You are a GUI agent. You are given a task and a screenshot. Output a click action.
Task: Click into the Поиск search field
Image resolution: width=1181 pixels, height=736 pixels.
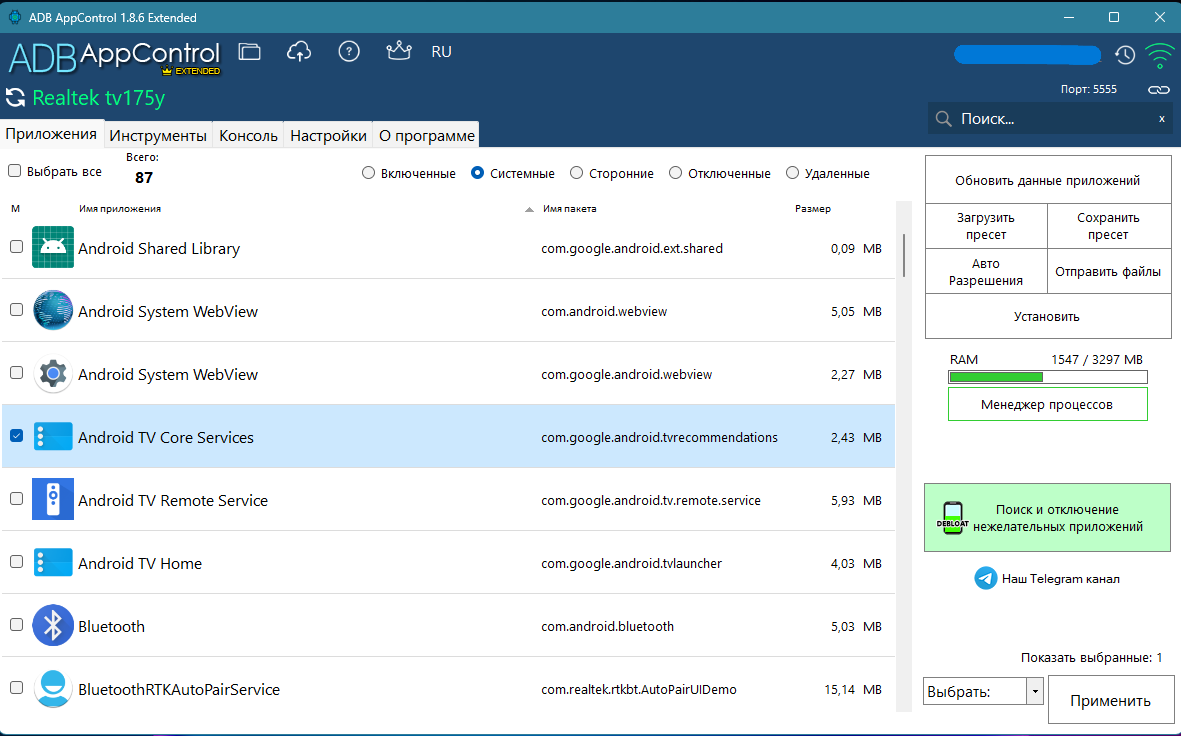tap(1050, 119)
